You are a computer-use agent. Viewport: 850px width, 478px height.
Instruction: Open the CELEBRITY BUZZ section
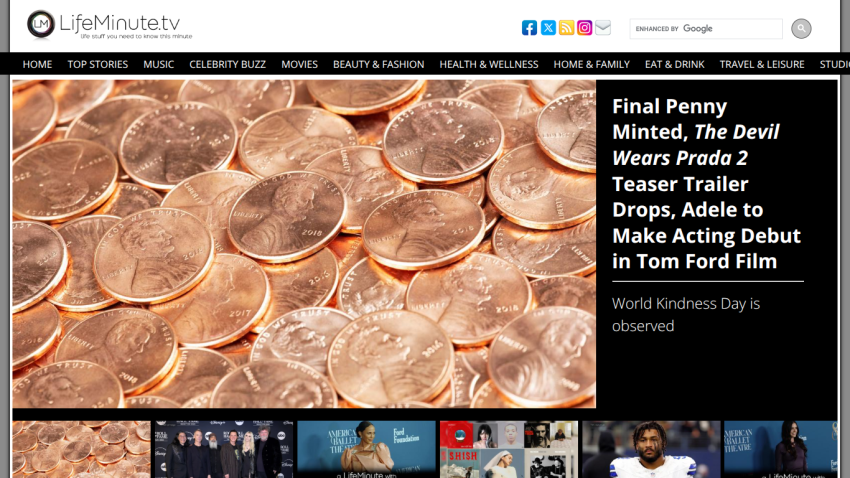(x=228, y=64)
